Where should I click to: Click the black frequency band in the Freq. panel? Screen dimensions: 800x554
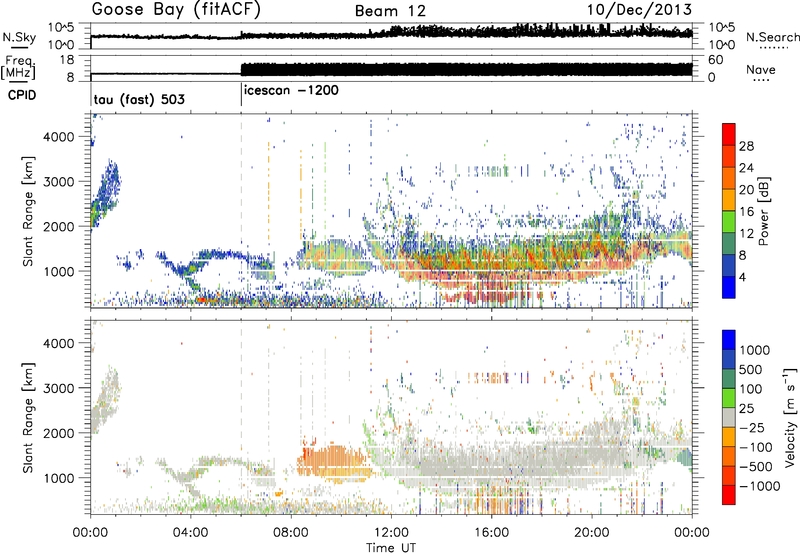(x=466, y=69)
